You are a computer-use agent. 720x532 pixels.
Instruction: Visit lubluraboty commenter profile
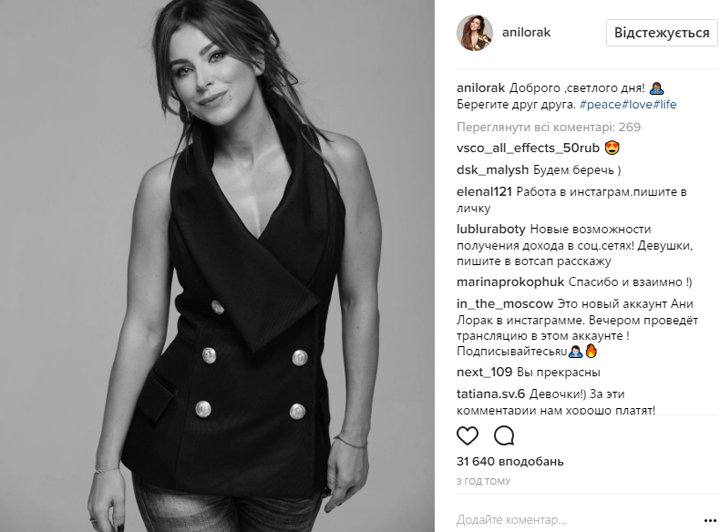(491, 229)
